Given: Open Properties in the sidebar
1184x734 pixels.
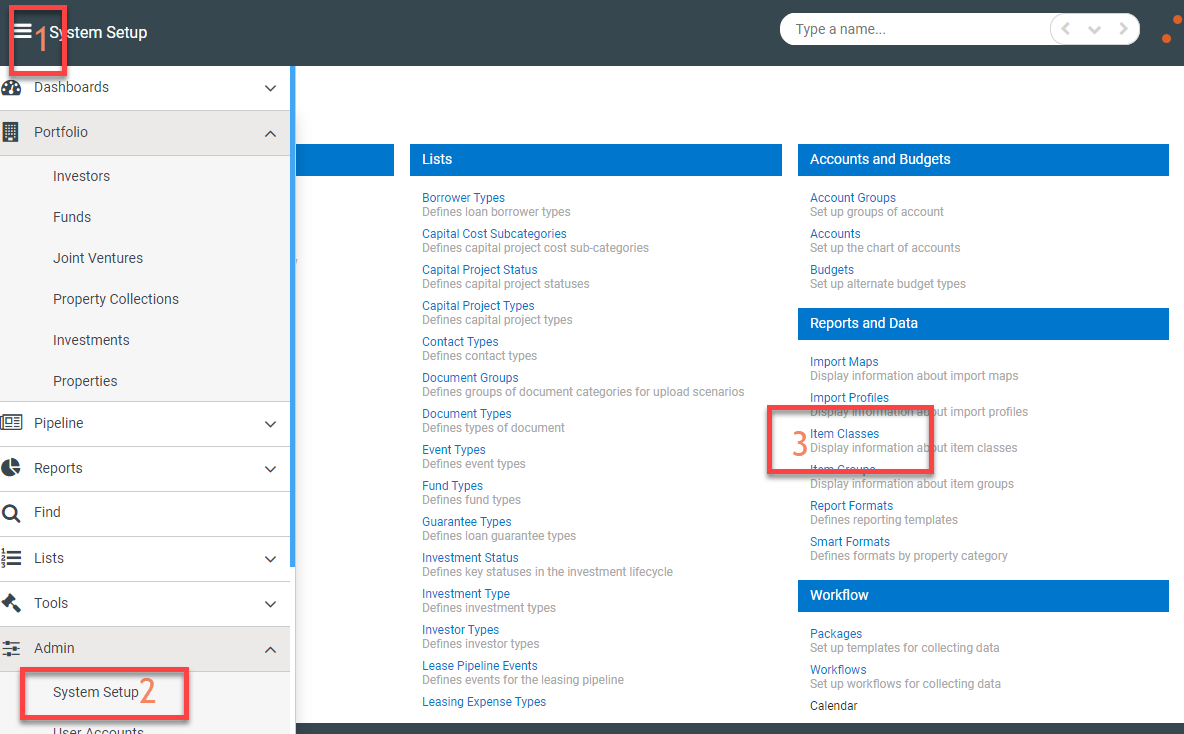Looking at the screenshot, I should (x=85, y=381).
